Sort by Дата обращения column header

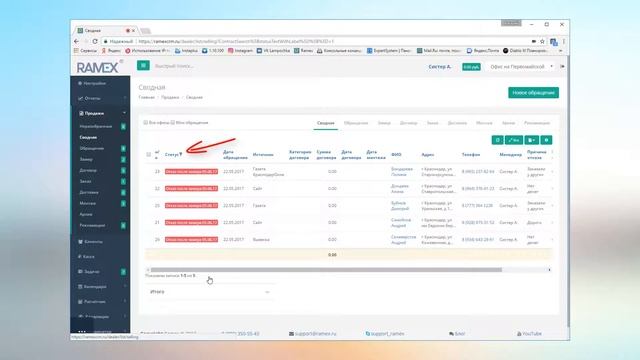click(235, 155)
